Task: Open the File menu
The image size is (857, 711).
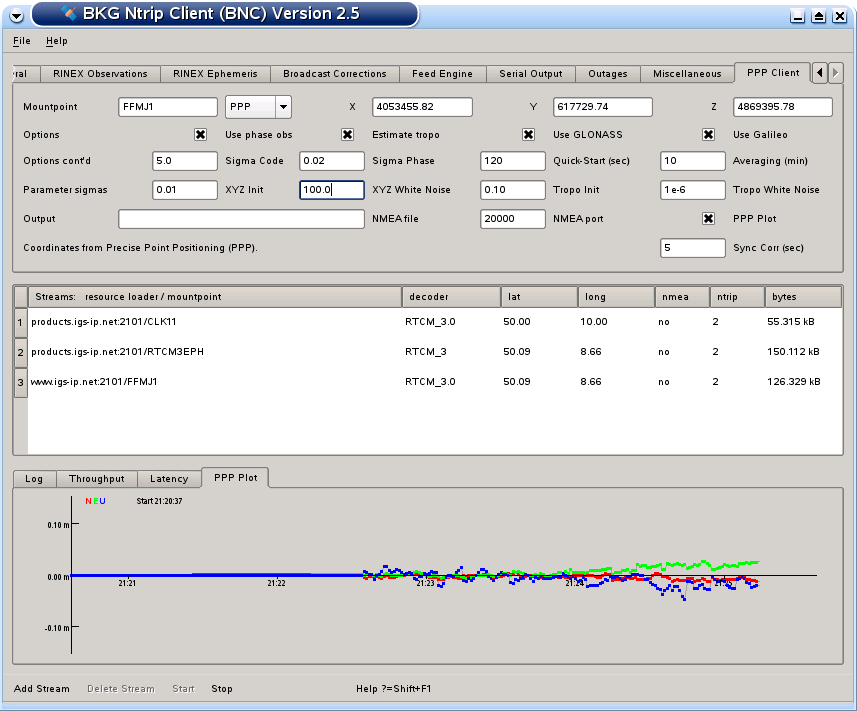Action: click(22, 41)
